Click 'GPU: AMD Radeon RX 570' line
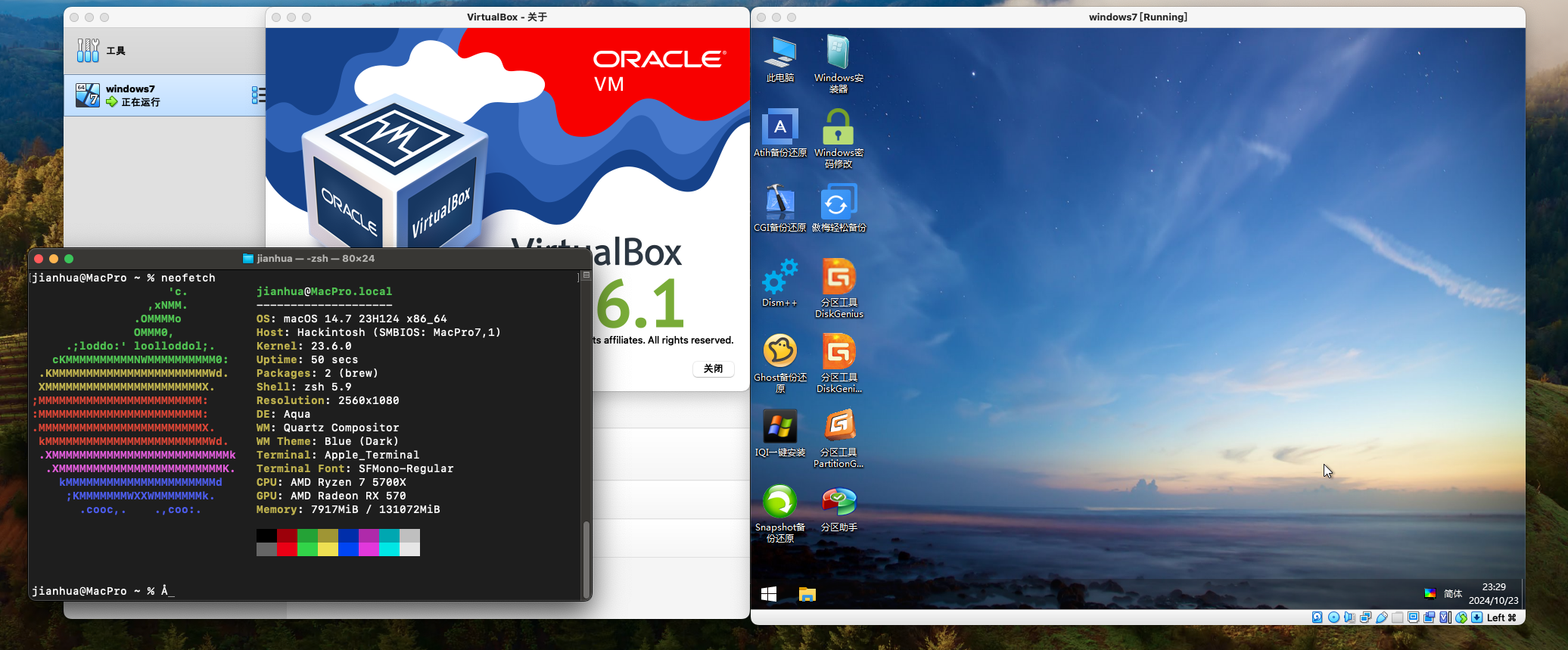The image size is (1568, 650). coord(331,496)
